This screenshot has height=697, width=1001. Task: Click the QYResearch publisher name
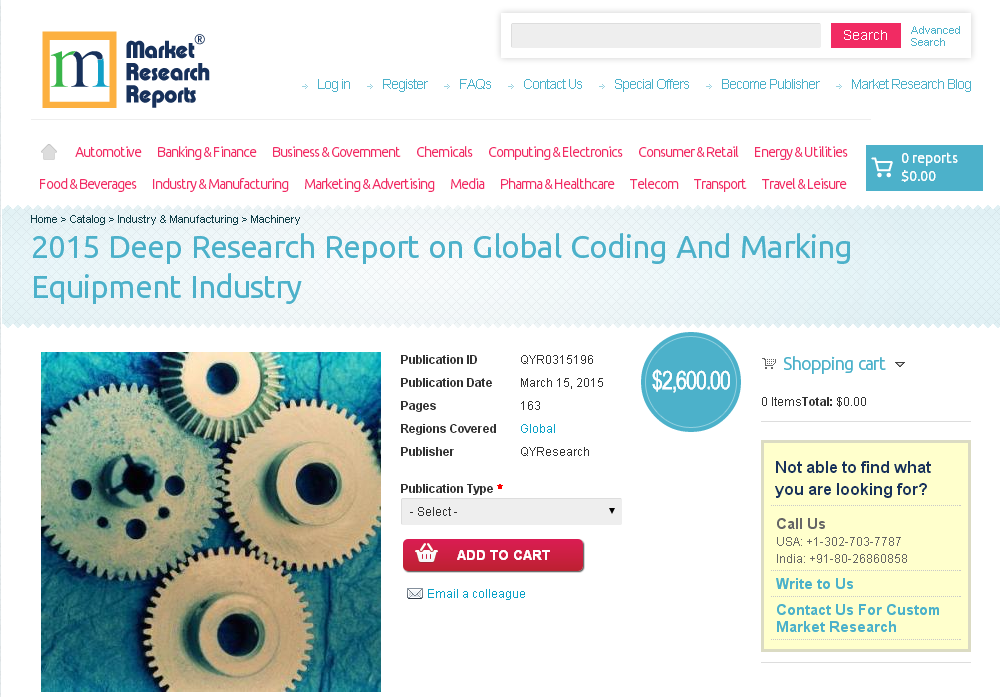pos(555,452)
